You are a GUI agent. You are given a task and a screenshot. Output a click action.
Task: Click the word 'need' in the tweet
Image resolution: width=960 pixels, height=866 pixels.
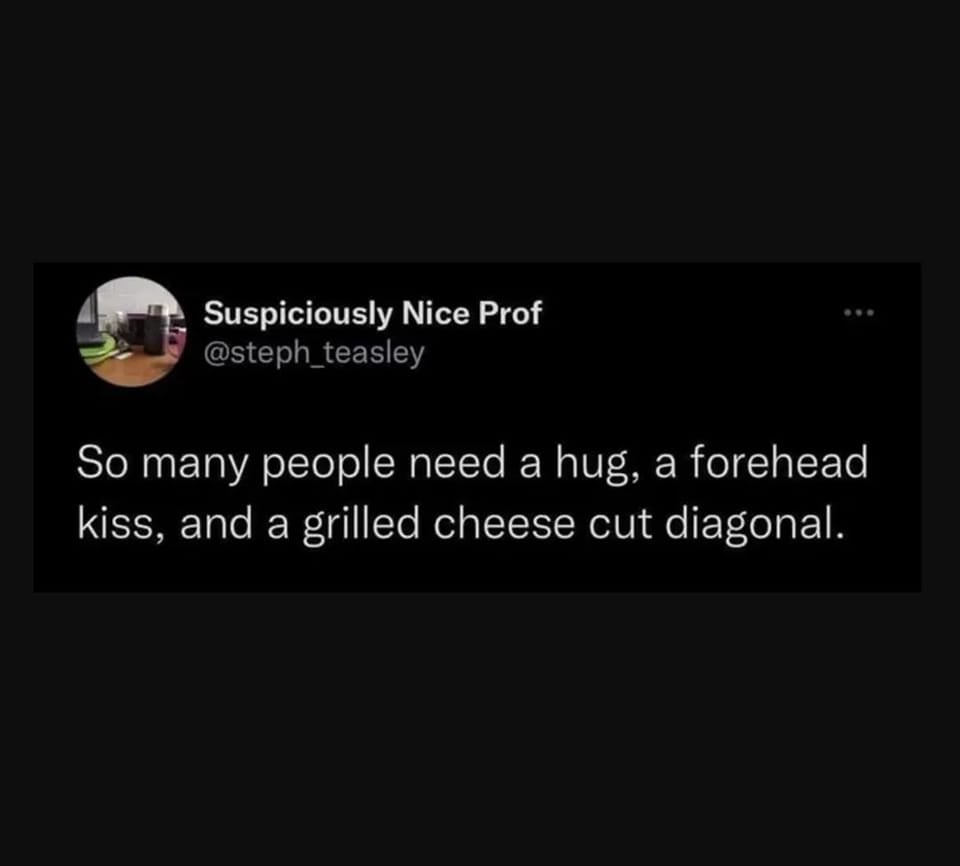457,462
